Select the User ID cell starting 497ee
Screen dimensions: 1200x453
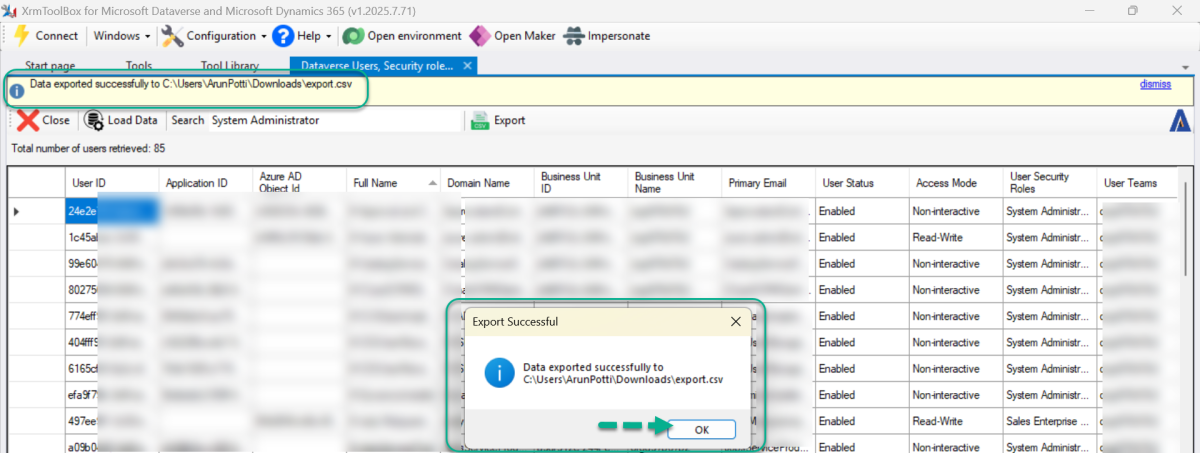pyautogui.click(x=112, y=420)
